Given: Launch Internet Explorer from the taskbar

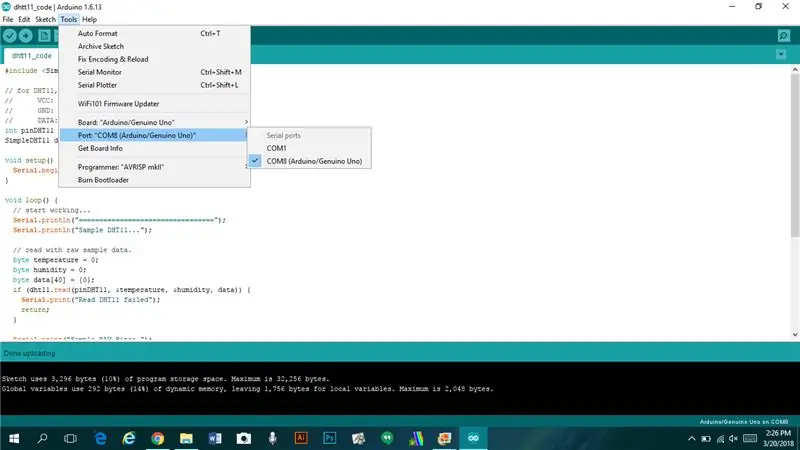Looking at the screenshot, I should point(129,438).
